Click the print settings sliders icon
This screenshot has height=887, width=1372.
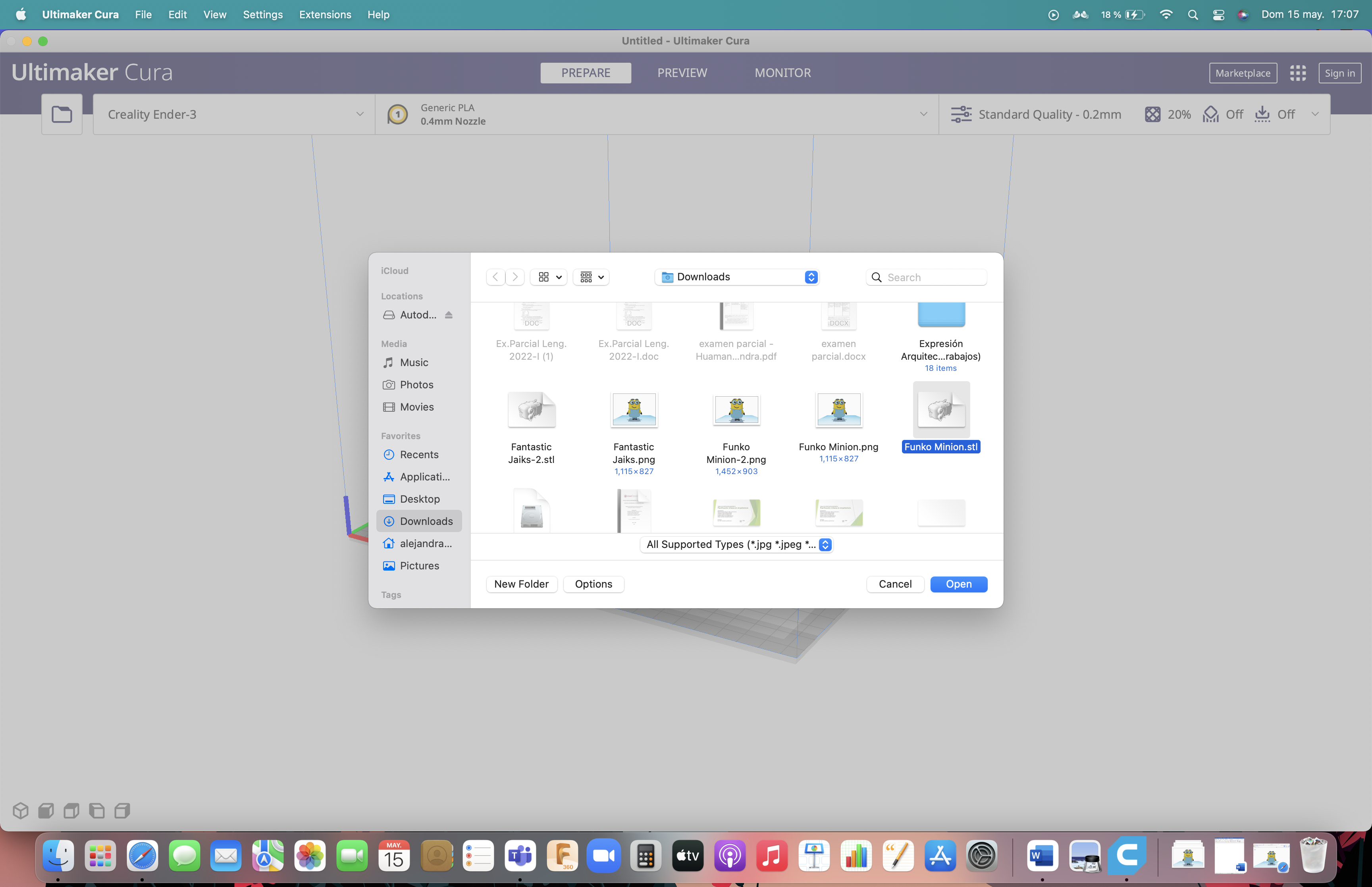coord(961,114)
